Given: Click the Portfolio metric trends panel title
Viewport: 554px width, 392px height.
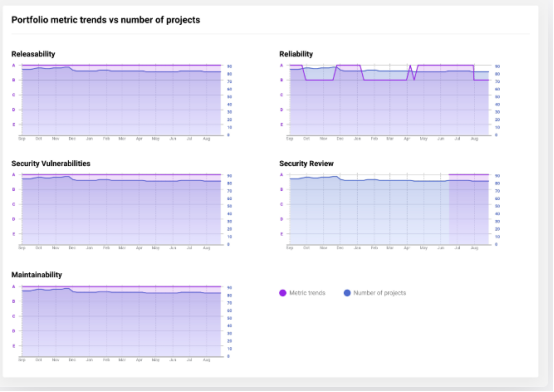Looking at the screenshot, I should tap(106, 20).
